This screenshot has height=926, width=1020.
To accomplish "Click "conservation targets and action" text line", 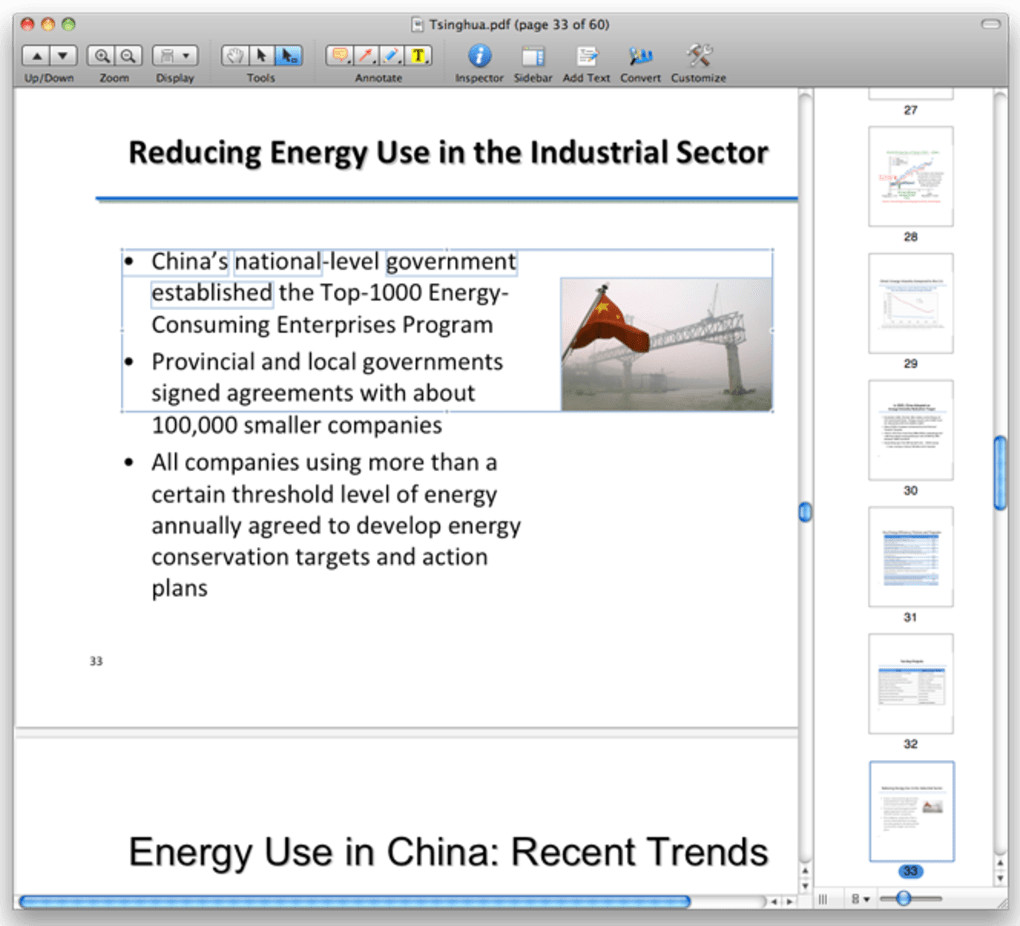I will [x=319, y=557].
